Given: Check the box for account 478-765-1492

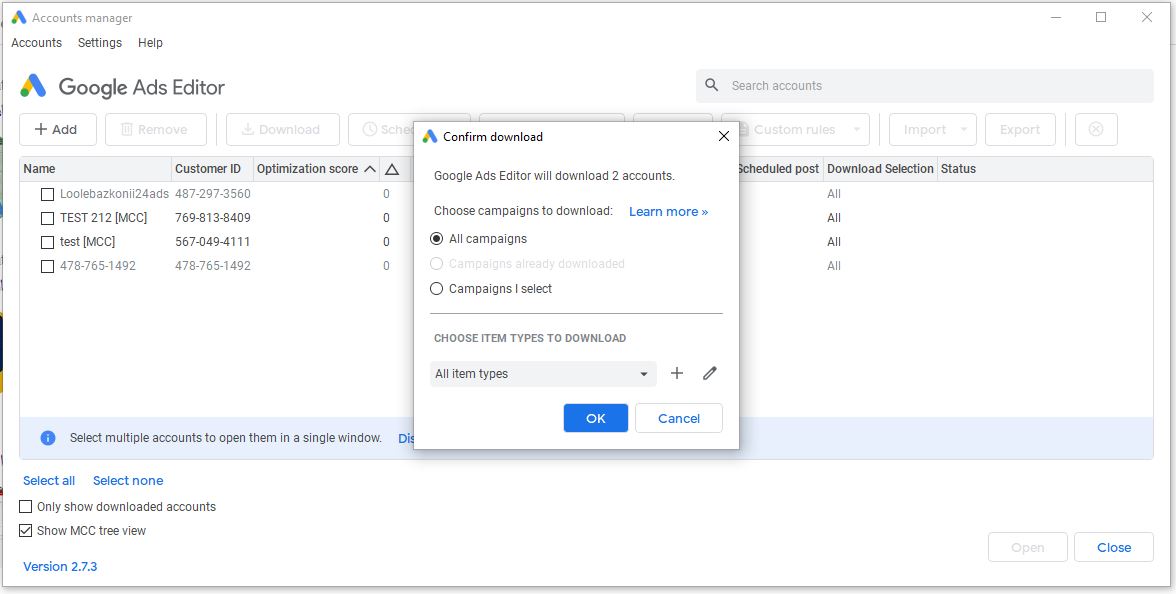Looking at the screenshot, I should (47, 266).
